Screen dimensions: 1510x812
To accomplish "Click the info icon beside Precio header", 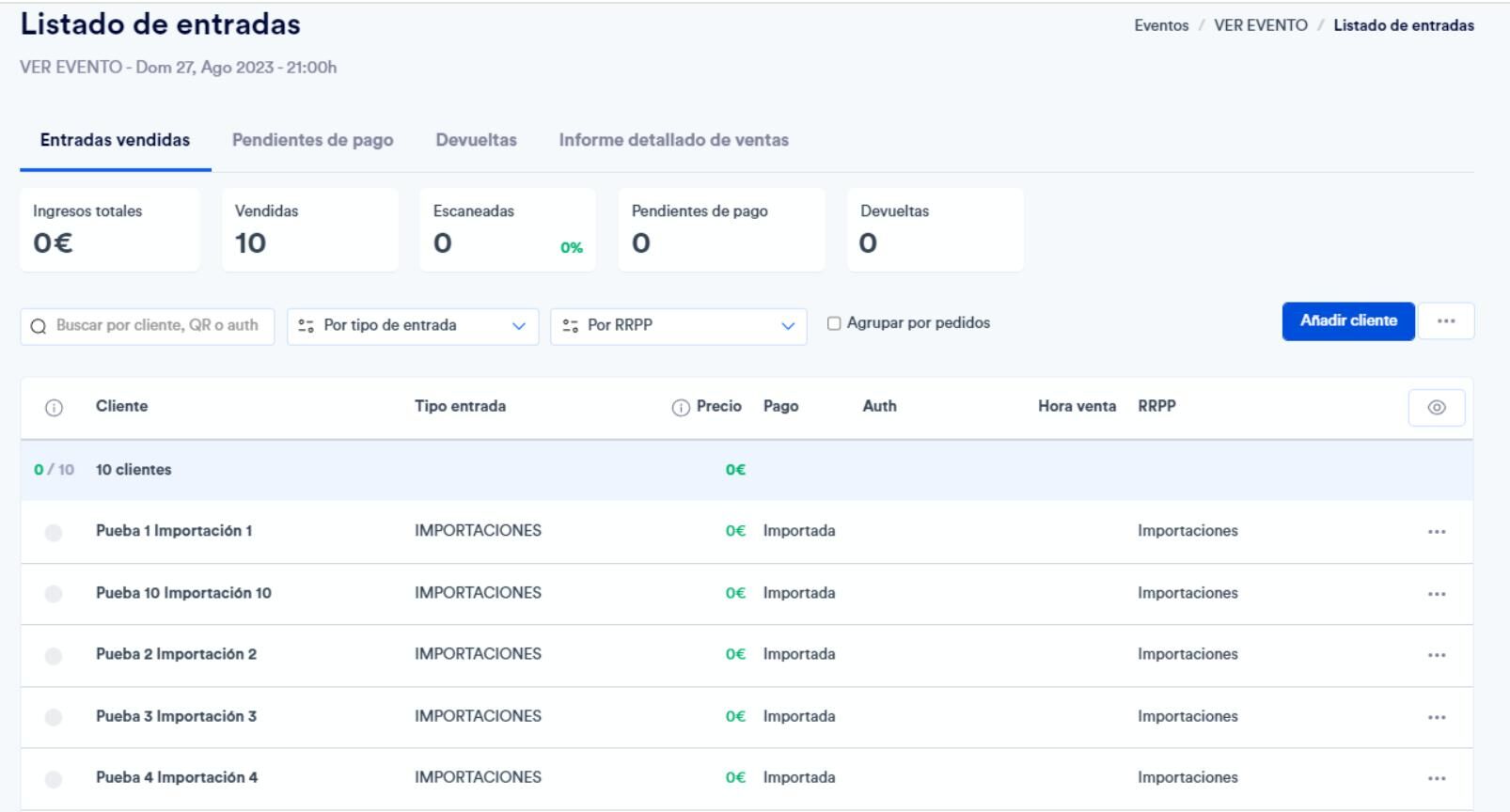I will 681,408.
